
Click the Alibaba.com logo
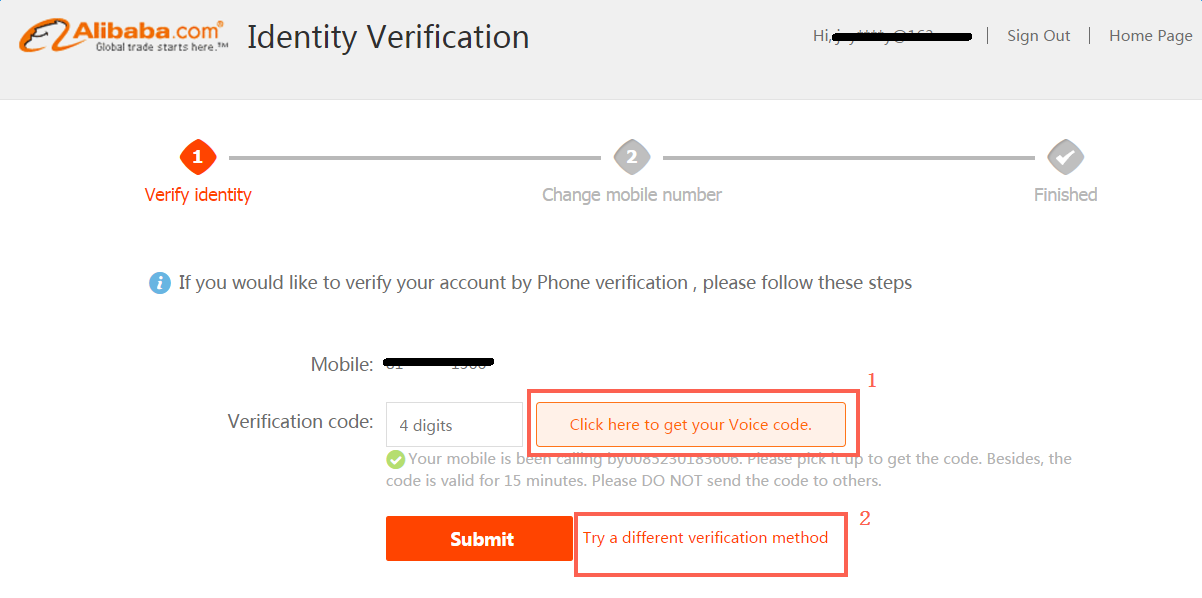click(123, 37)
